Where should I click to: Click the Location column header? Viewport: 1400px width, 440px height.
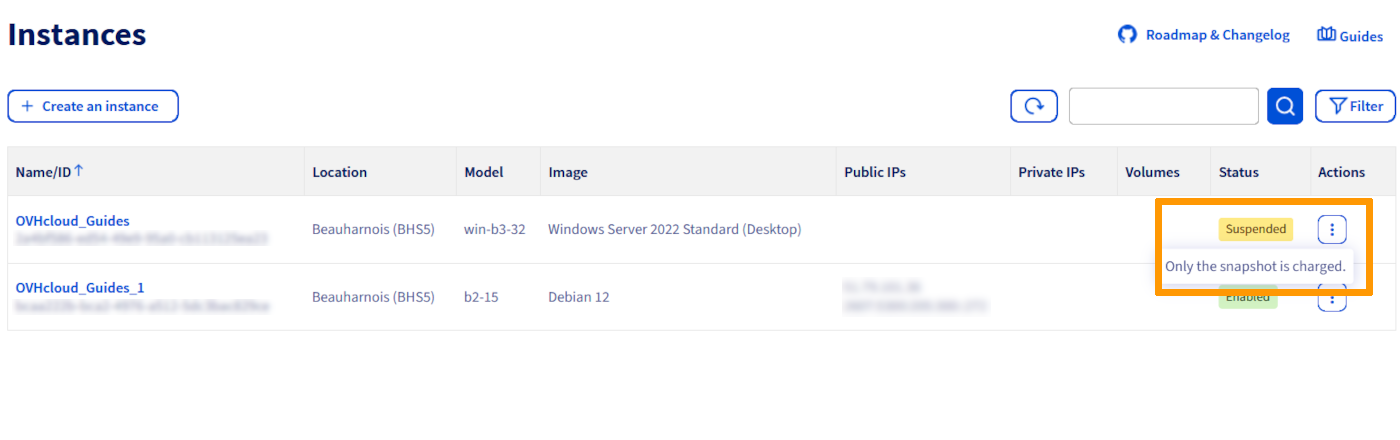coord(339,172)
